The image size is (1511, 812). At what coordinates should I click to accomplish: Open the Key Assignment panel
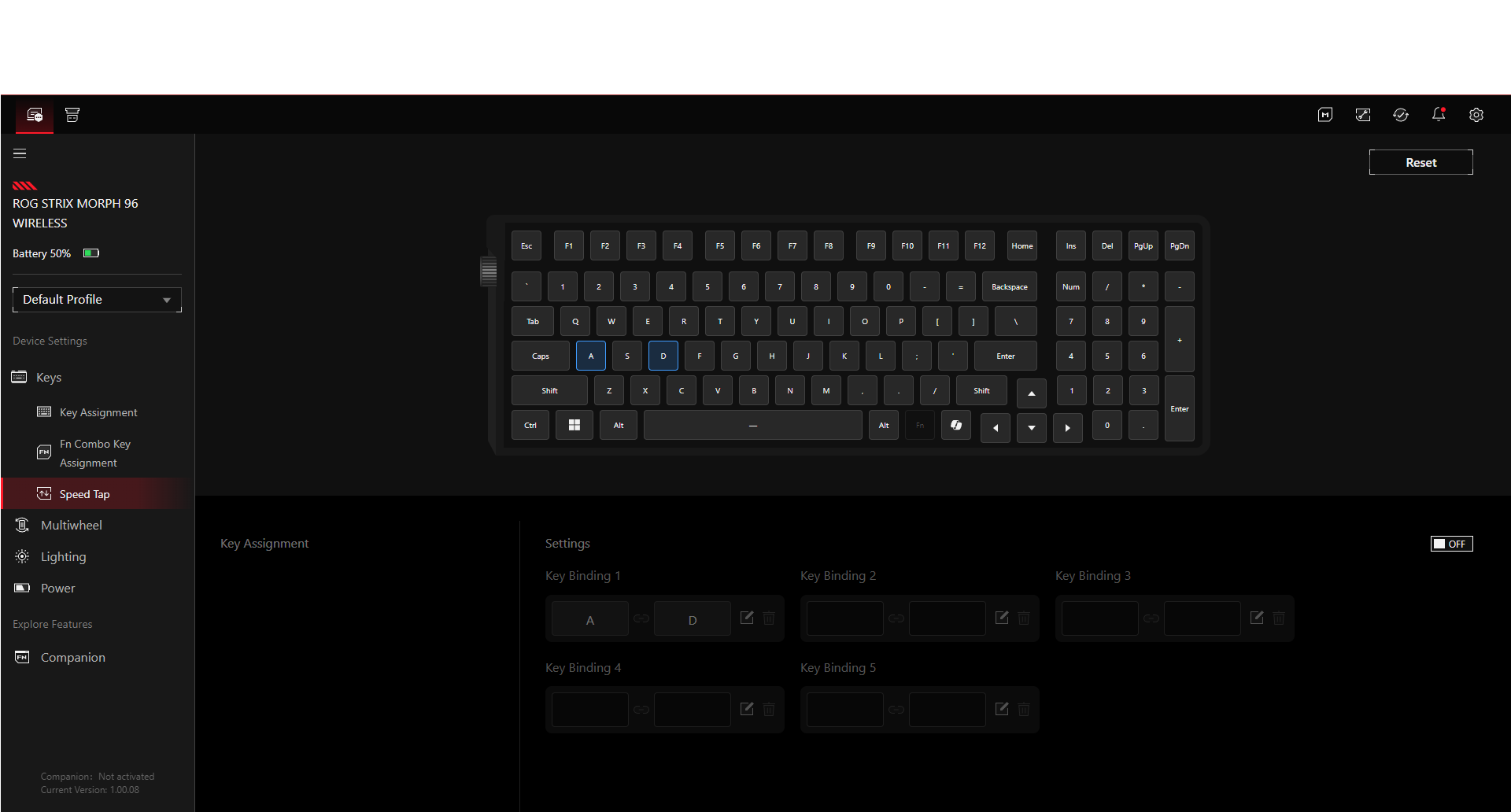(98, 412)
